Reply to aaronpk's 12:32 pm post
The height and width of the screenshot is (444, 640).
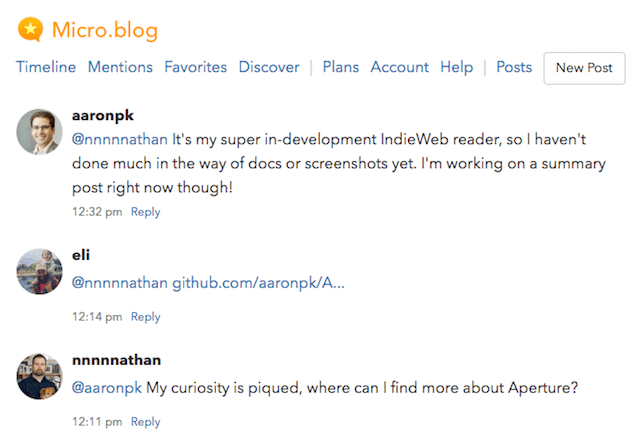(x=146, y=212)
